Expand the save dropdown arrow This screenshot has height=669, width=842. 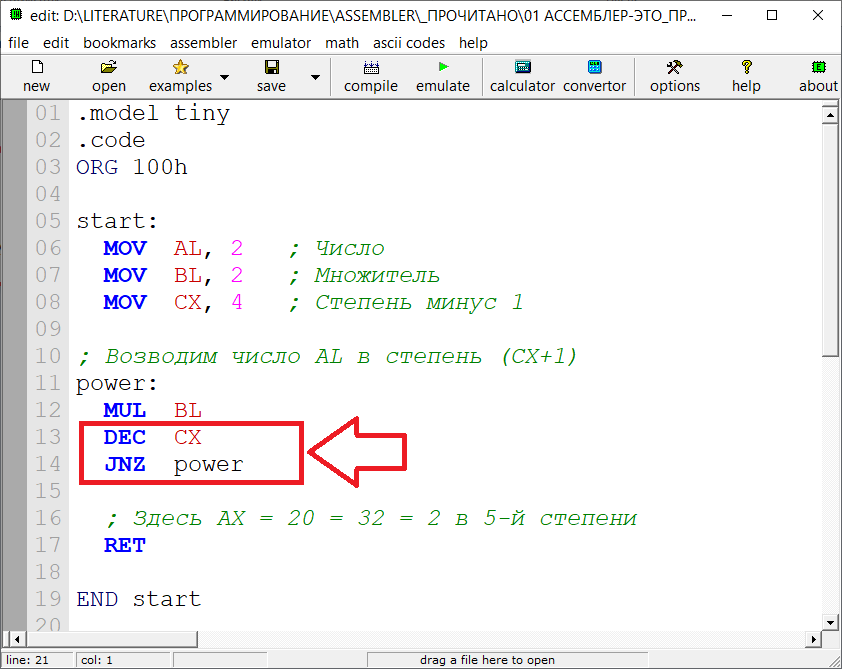click(316, 77)
